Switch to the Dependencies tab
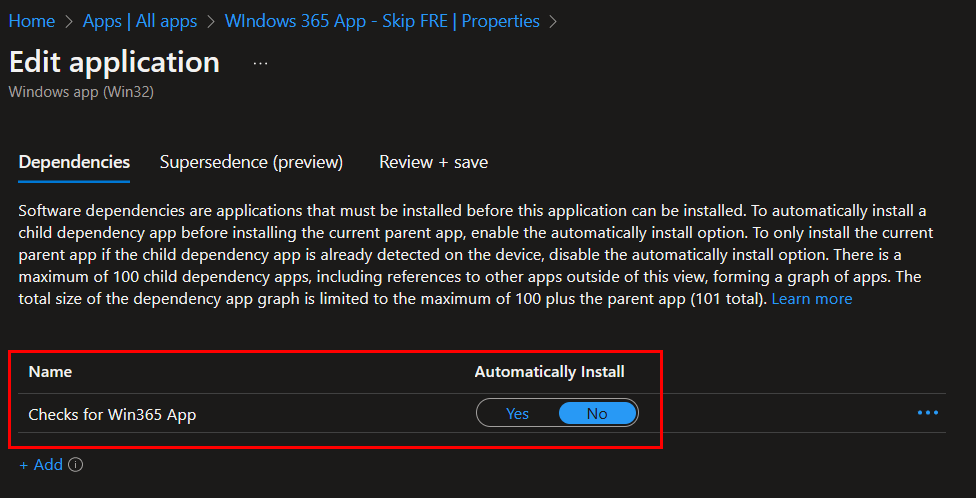Screen dimensions: 976x498 (x=74, y=162)
